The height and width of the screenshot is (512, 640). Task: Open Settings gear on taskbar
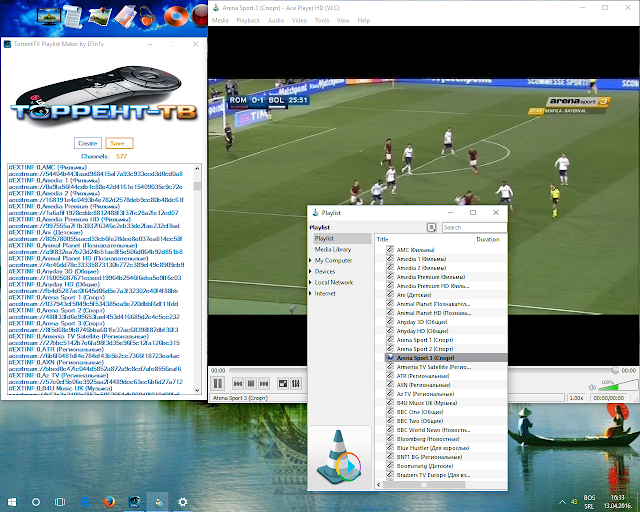point(183,502)
